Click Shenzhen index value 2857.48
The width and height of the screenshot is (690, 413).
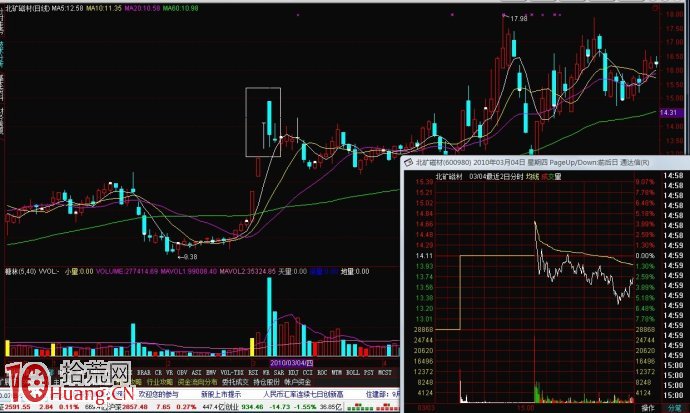[134, 407]
